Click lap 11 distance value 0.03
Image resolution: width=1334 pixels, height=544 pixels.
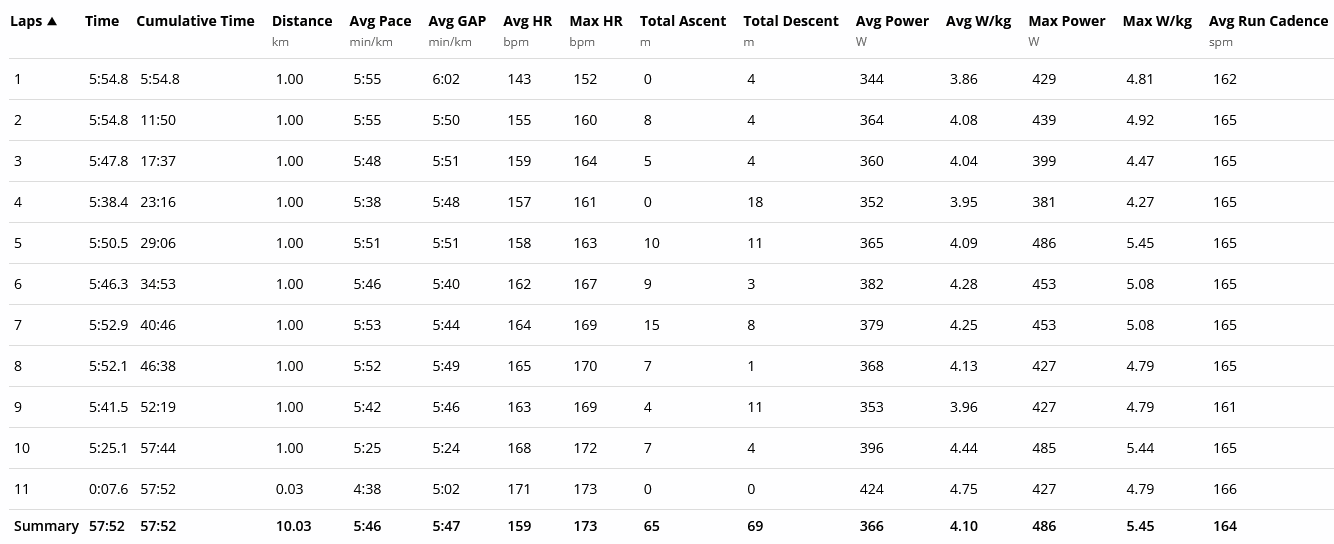289,489
